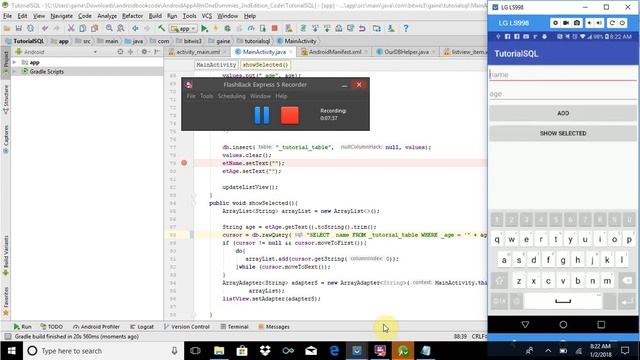Open the Navigate menu

(62, 16)
